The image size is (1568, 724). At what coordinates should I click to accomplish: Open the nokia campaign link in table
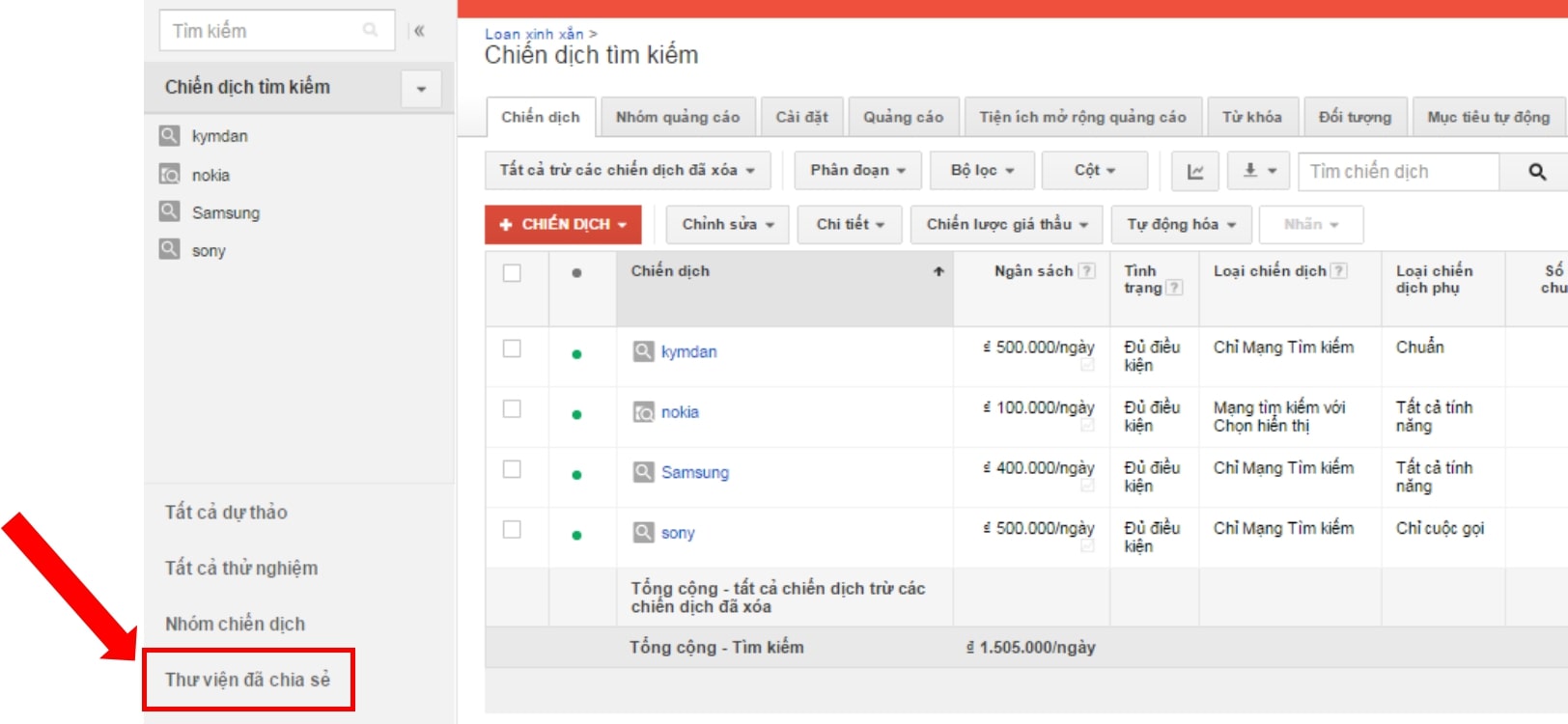pyautogui.click(x=680, y=412)
